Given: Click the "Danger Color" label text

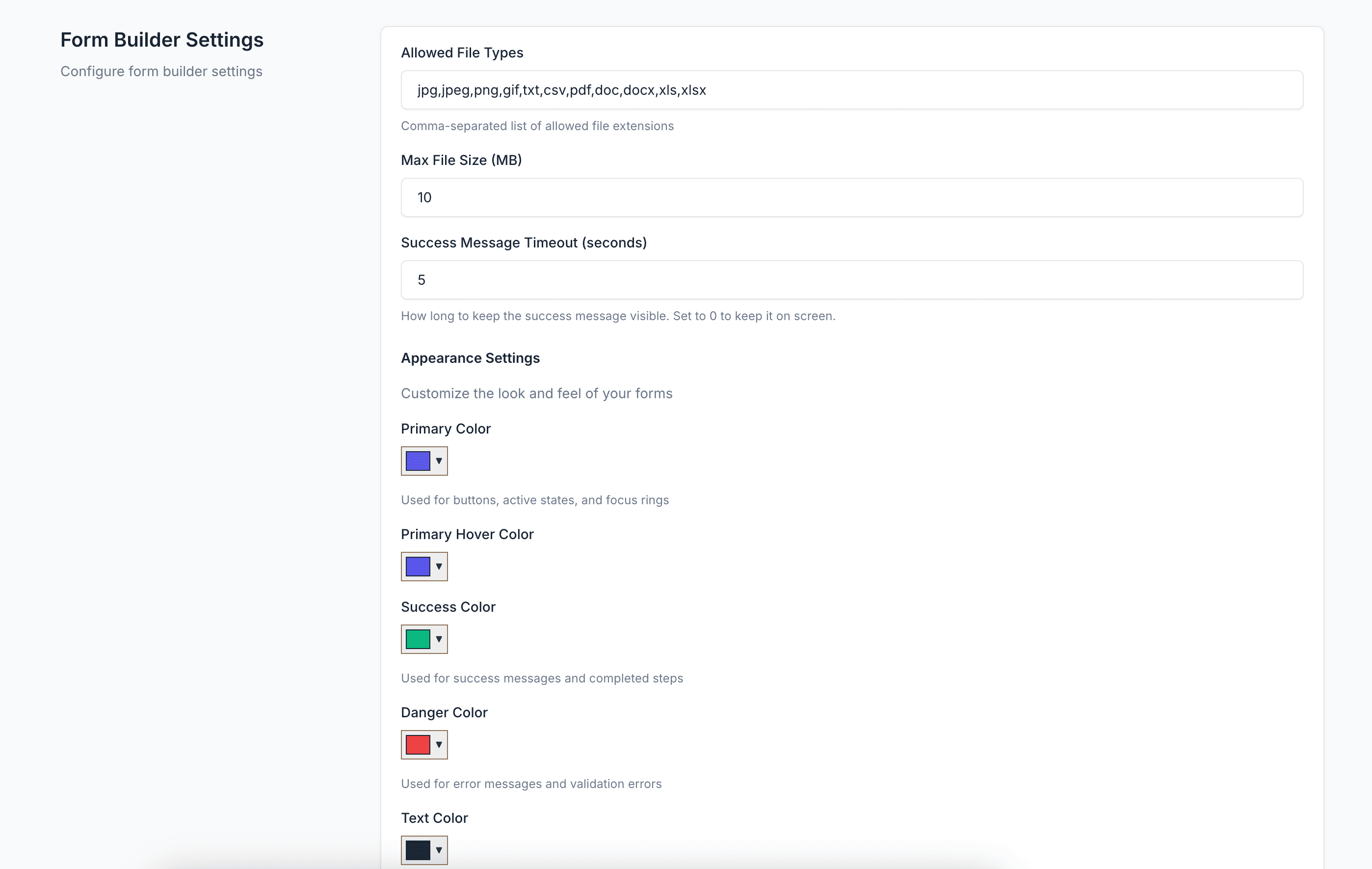Looking at the screenshot, I should pos(444,713).
